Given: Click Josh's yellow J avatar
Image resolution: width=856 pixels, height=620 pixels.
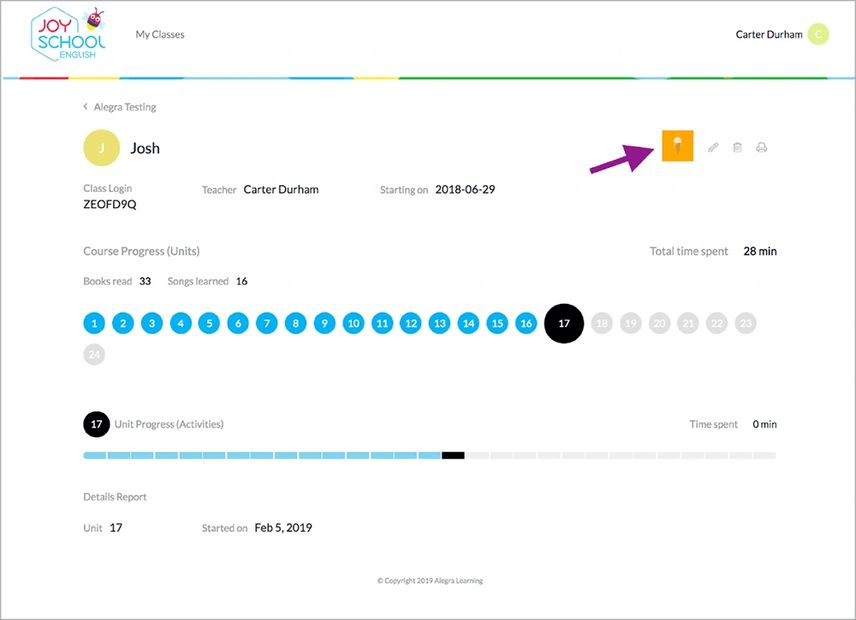Looking at the screenshot, I should tap(101, 148).
